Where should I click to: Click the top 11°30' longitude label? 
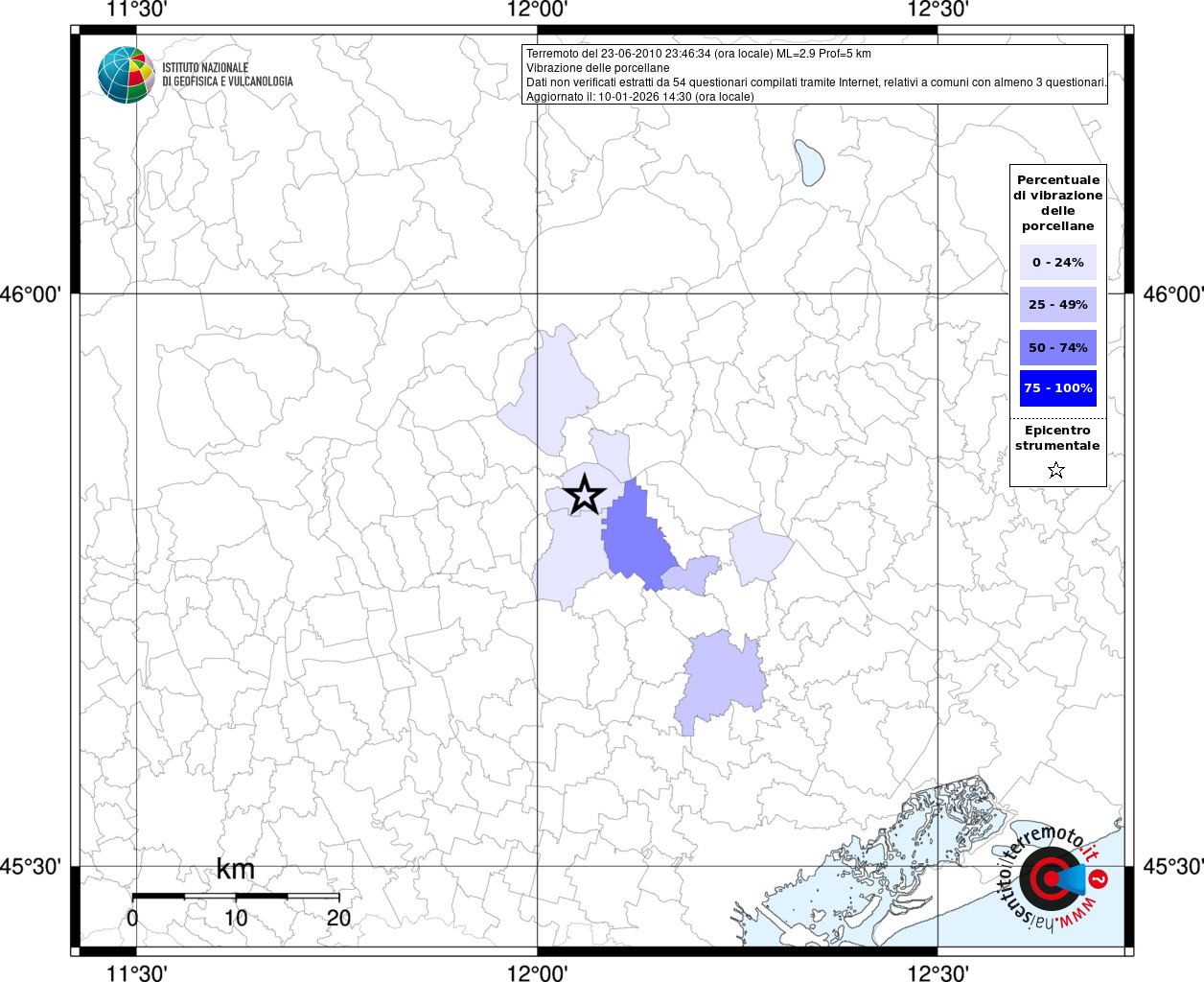pos(137,11)
